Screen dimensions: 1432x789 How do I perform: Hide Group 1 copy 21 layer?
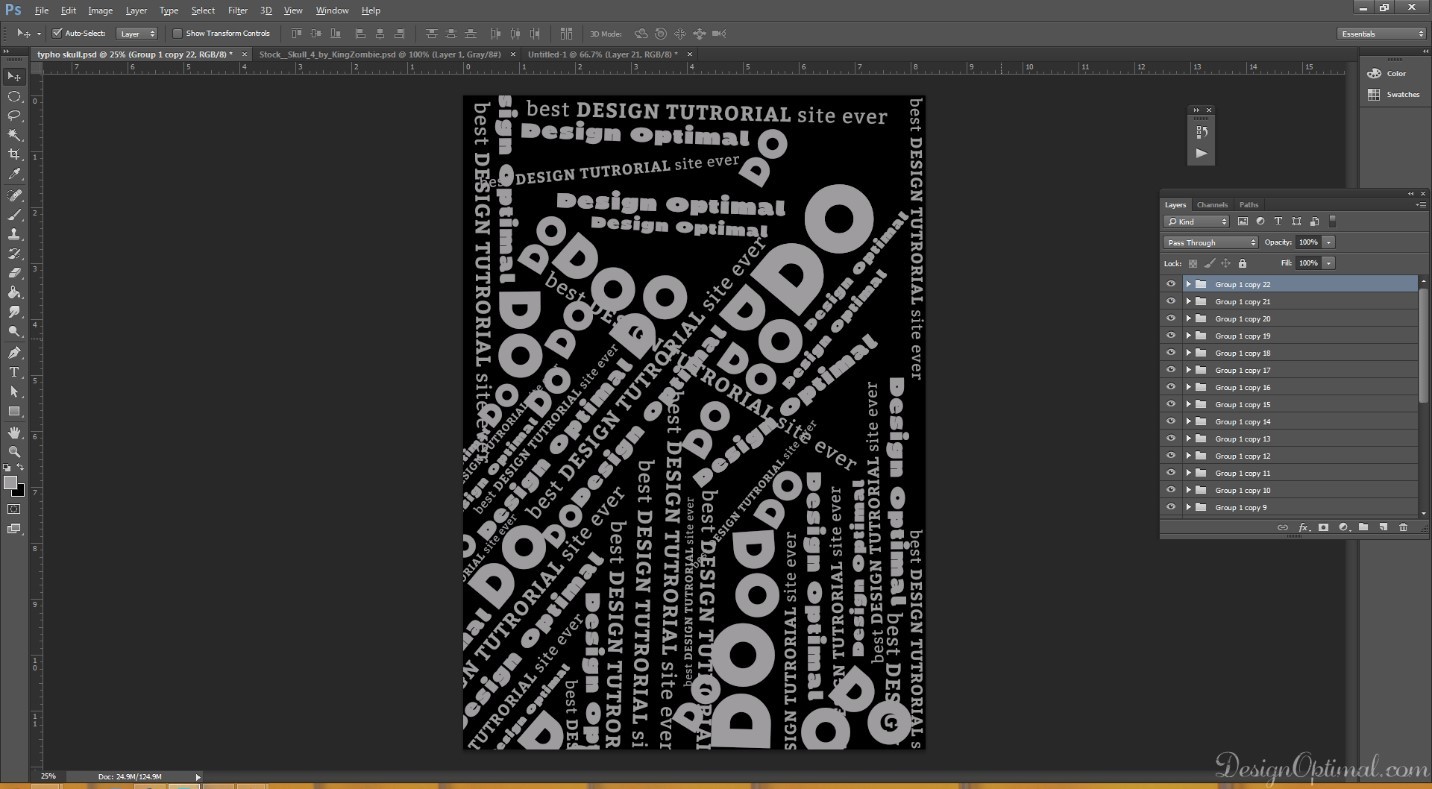pos(1171,301)
